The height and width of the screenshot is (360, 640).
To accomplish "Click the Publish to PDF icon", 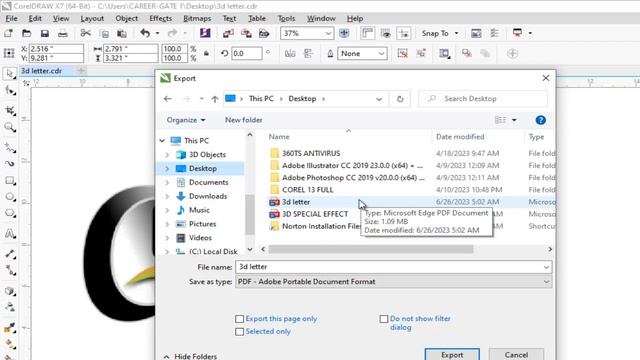I will point(264,33).
